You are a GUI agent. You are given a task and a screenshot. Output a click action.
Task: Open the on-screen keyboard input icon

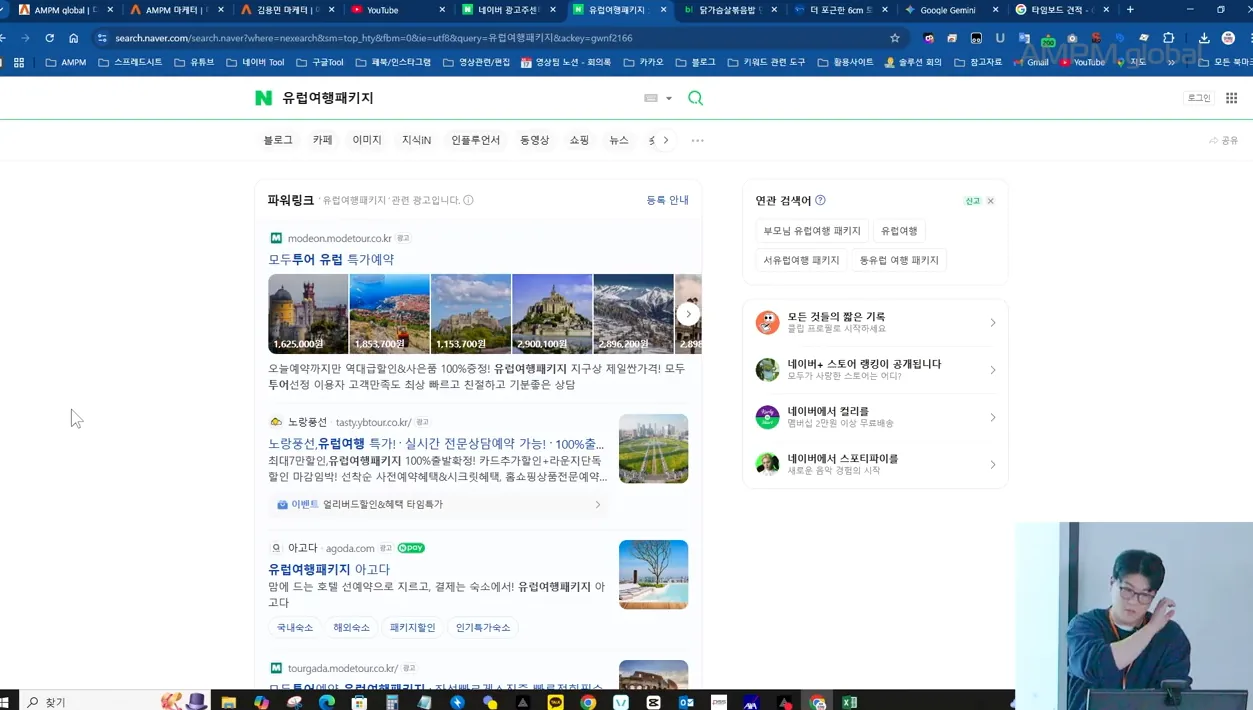tap(651, 98)
